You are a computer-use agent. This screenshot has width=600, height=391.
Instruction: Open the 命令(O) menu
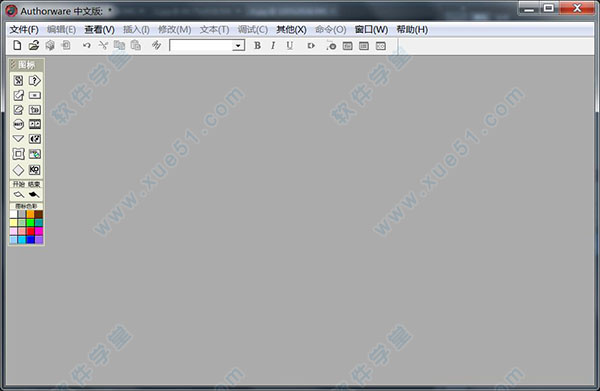coord(331,29)
